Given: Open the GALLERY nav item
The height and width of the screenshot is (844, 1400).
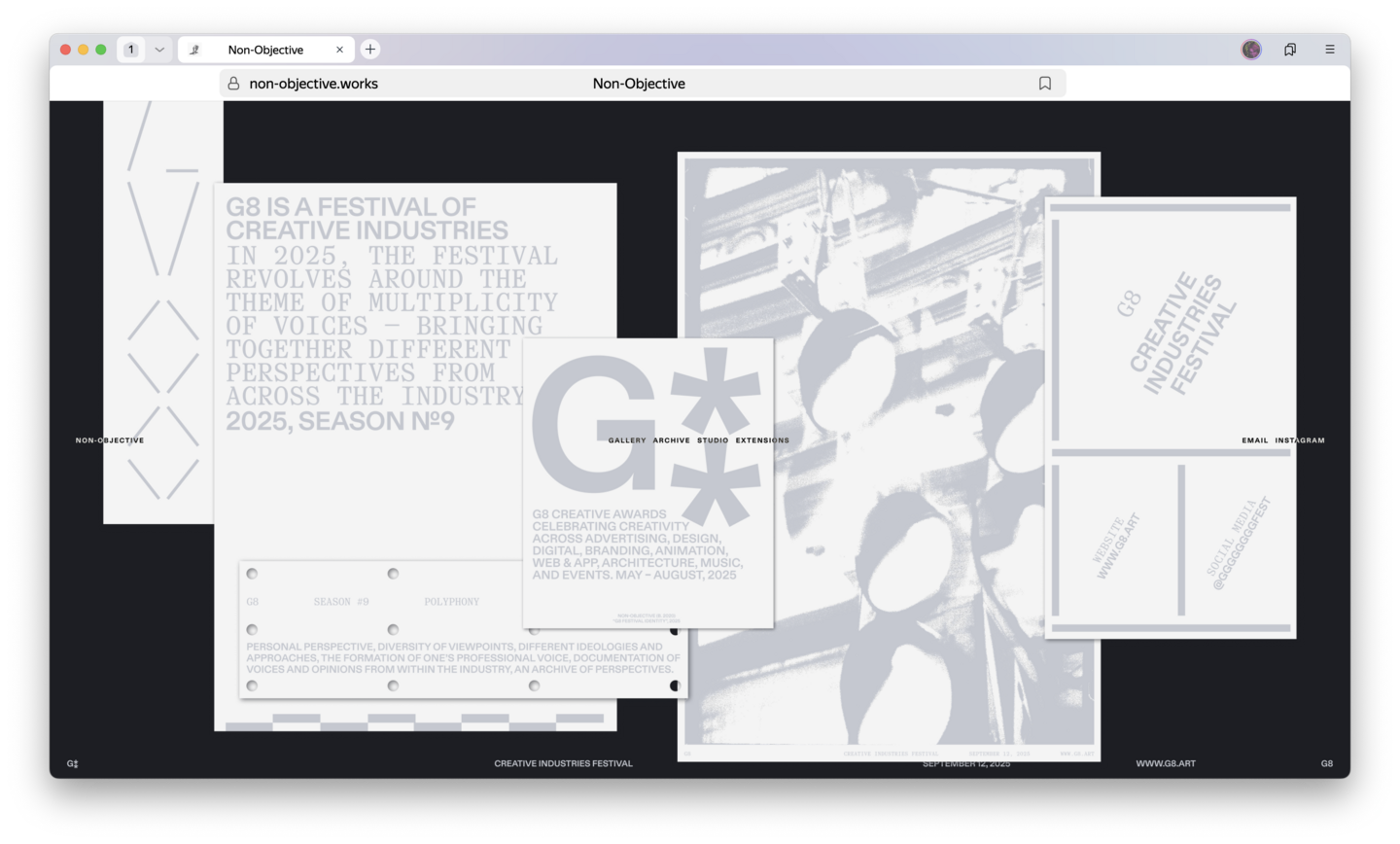Looking at the screenshot, I should click(627, 440).
